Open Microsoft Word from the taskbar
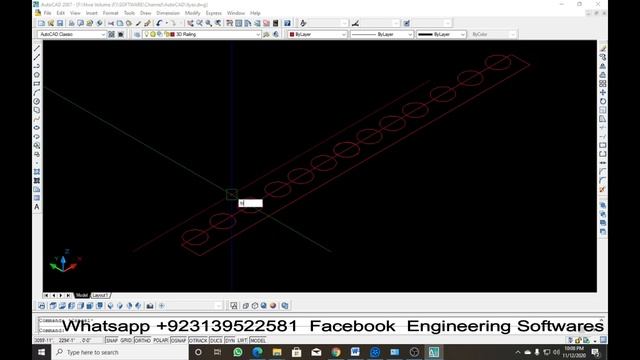 tap(355, 352)
